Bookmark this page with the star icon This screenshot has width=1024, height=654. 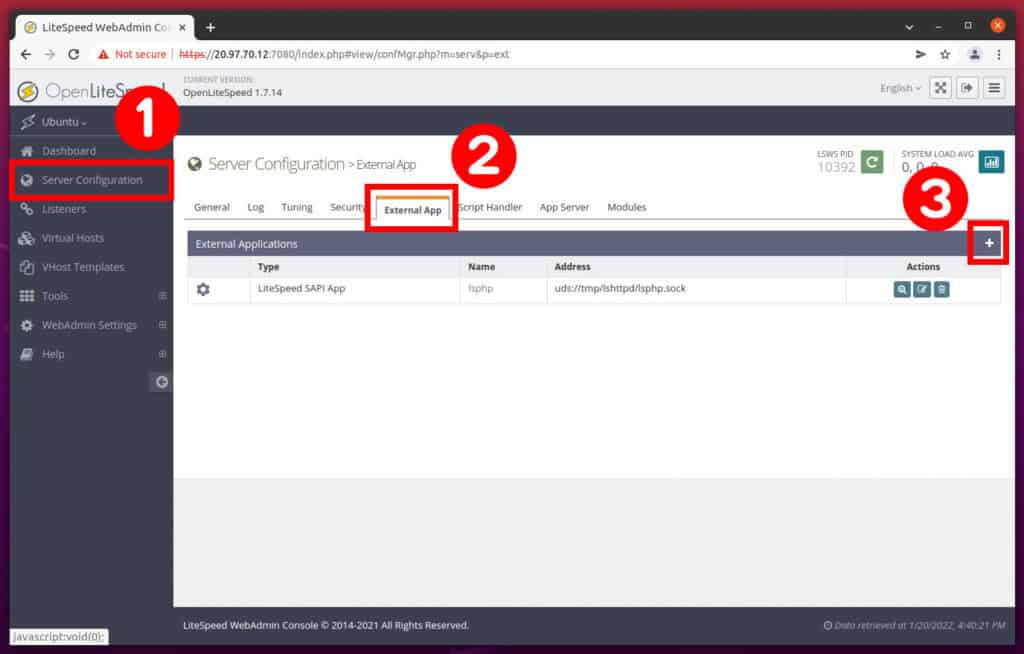click(x=945, y=54)
